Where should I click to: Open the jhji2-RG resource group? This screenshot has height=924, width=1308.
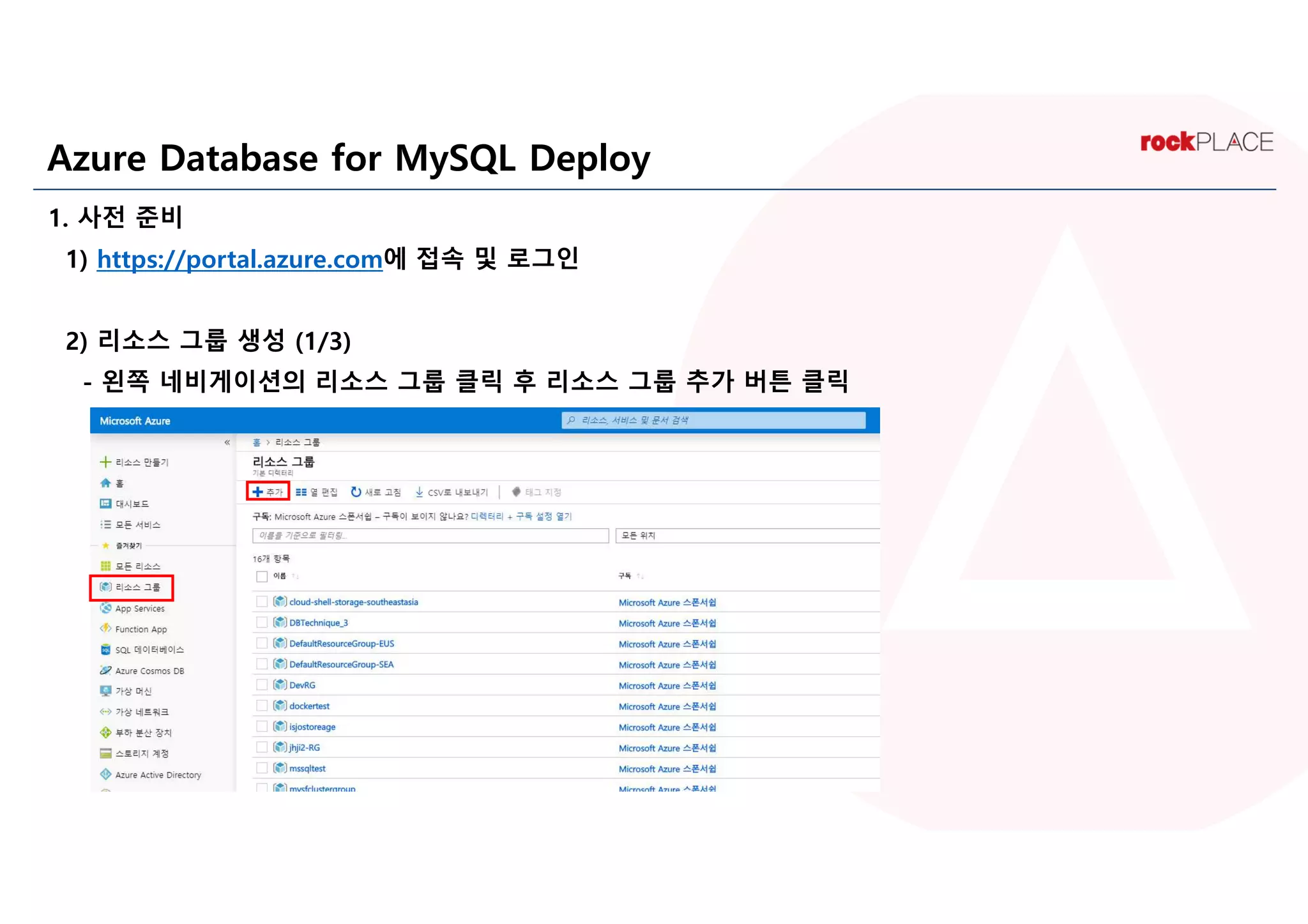[304, 747]
